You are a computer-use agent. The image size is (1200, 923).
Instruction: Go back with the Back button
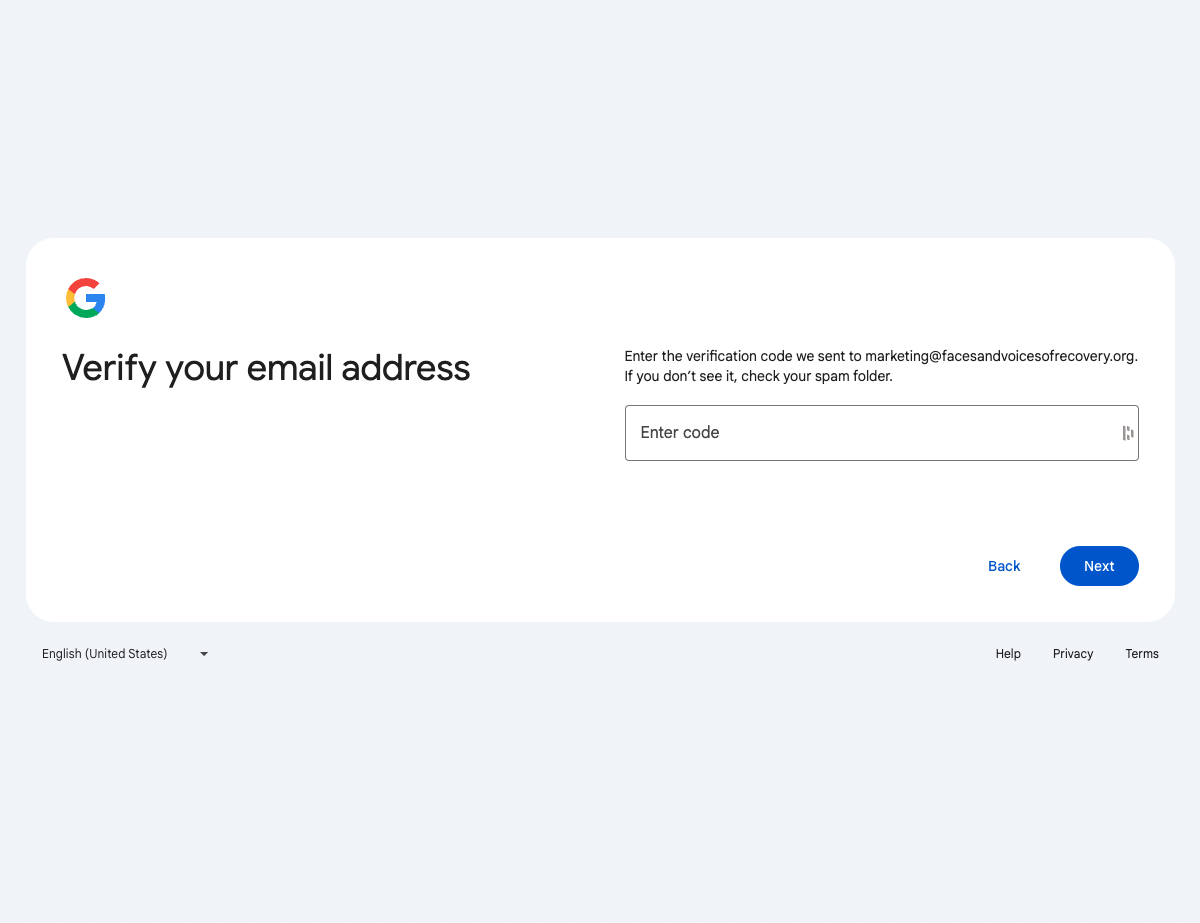pos(1003,566)
